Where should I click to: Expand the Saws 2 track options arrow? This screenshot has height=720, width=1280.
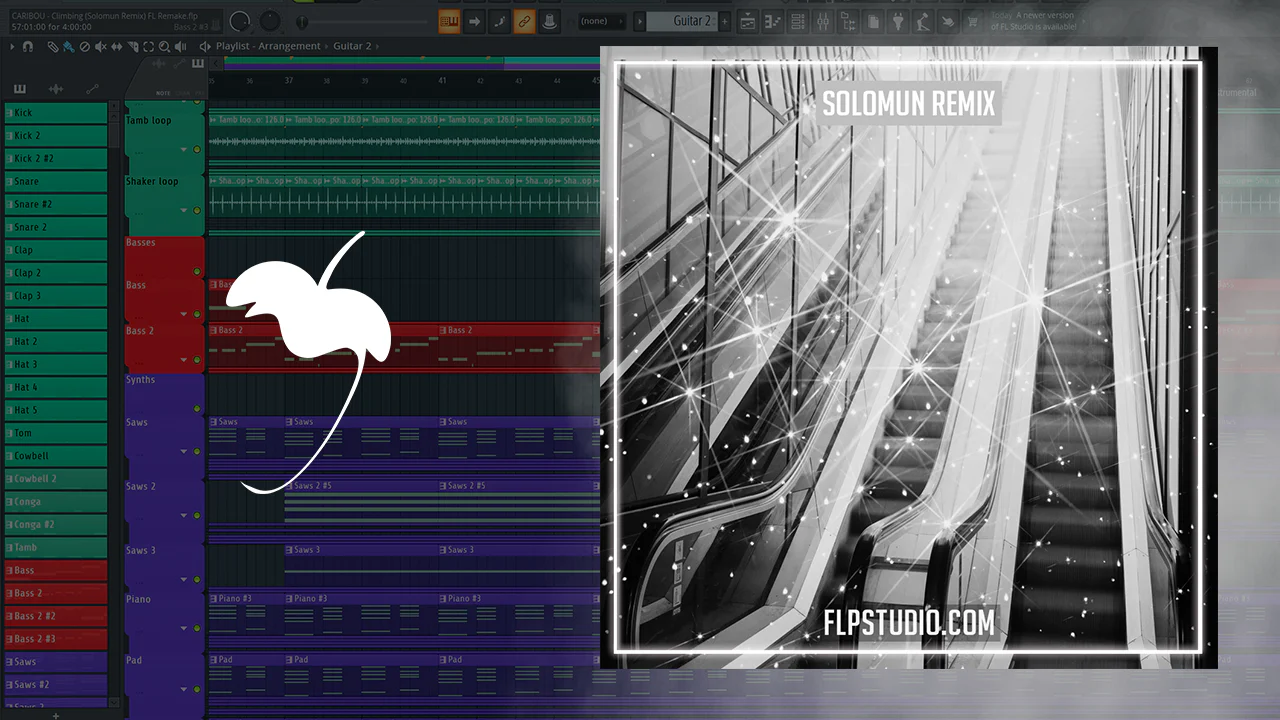click(184, 516)
